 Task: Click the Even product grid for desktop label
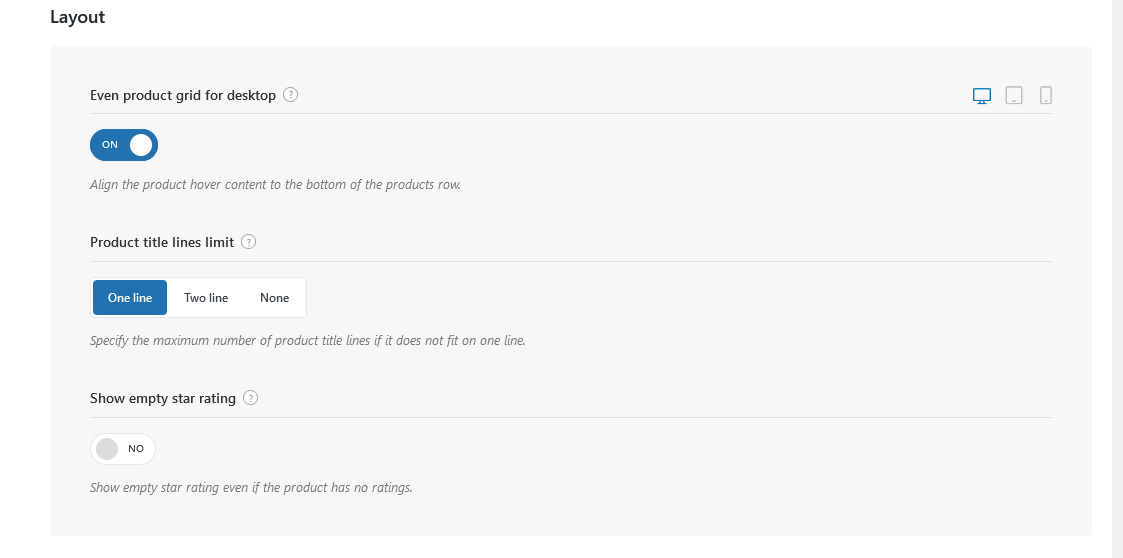point(183,95)
